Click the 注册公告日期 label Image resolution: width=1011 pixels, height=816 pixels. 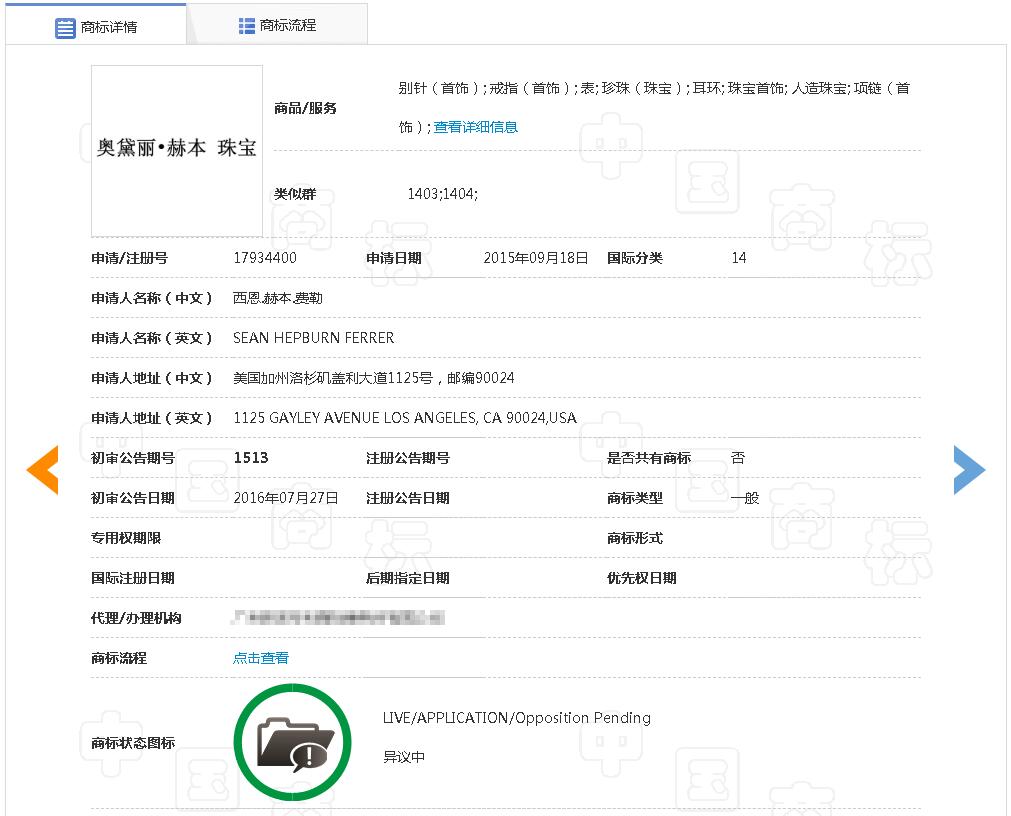pos(407,498)
